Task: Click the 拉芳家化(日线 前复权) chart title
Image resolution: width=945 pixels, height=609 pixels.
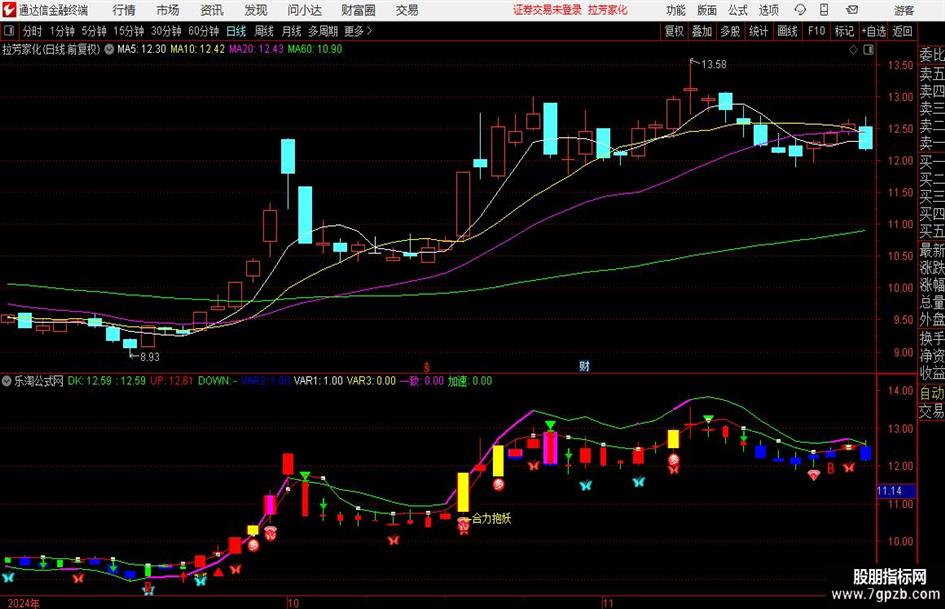Action: click(51, 49)
